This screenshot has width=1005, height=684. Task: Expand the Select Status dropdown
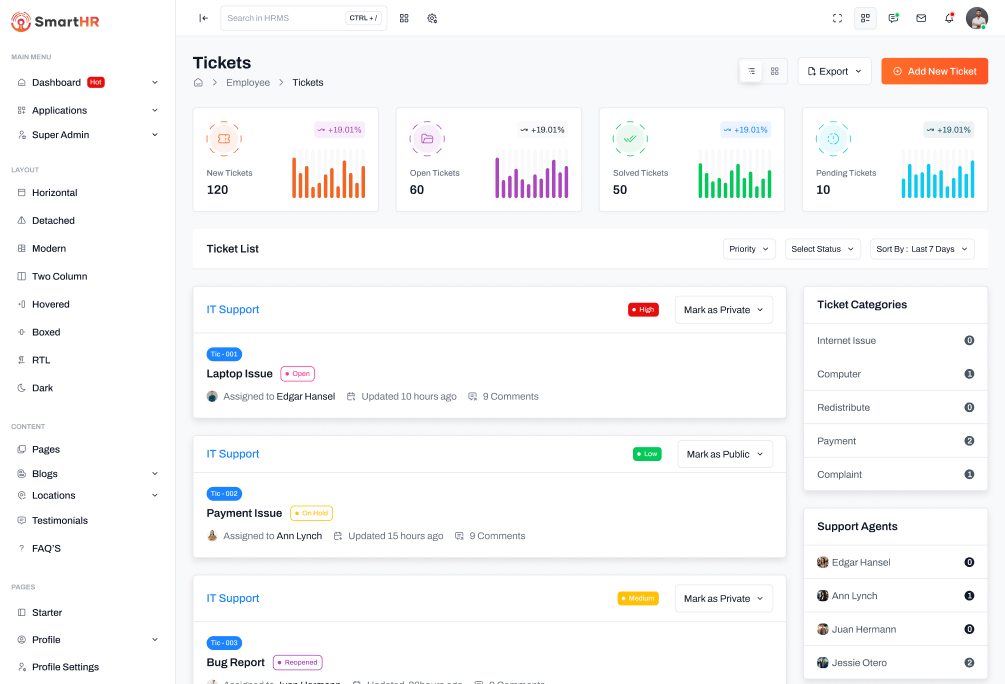point(822,249)
